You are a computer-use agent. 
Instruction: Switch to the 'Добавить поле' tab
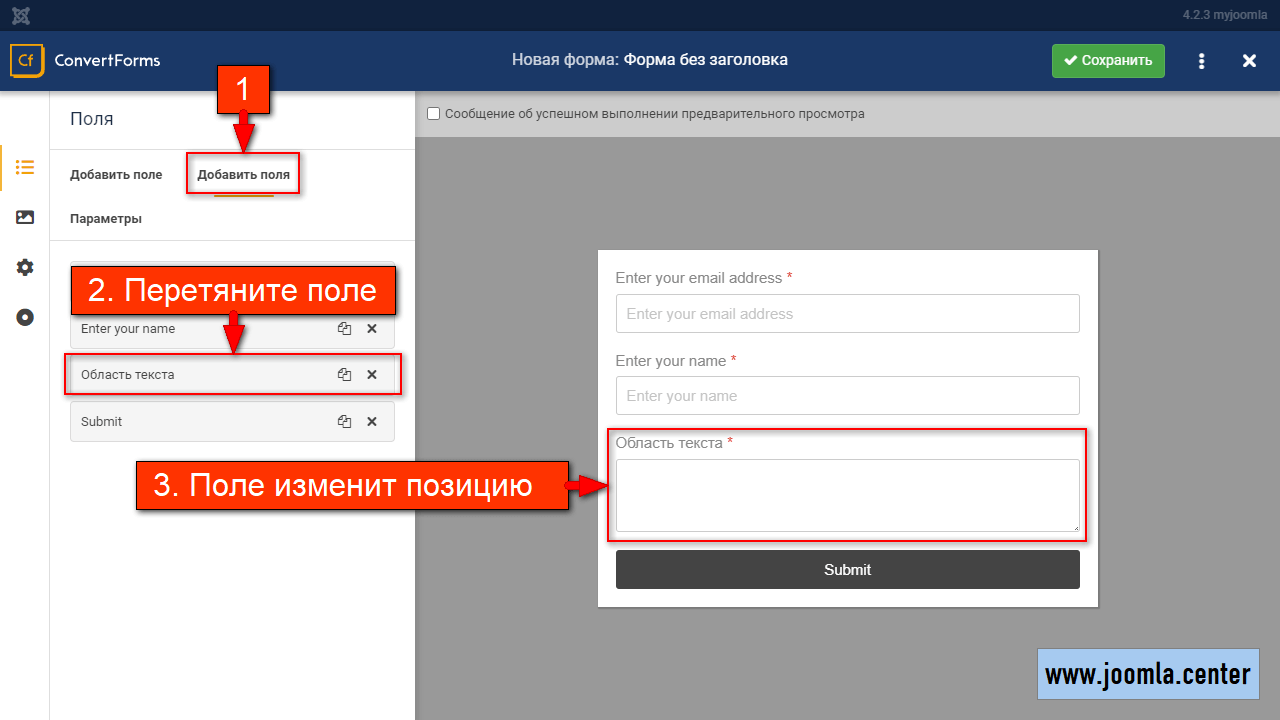tap(116, 175)
